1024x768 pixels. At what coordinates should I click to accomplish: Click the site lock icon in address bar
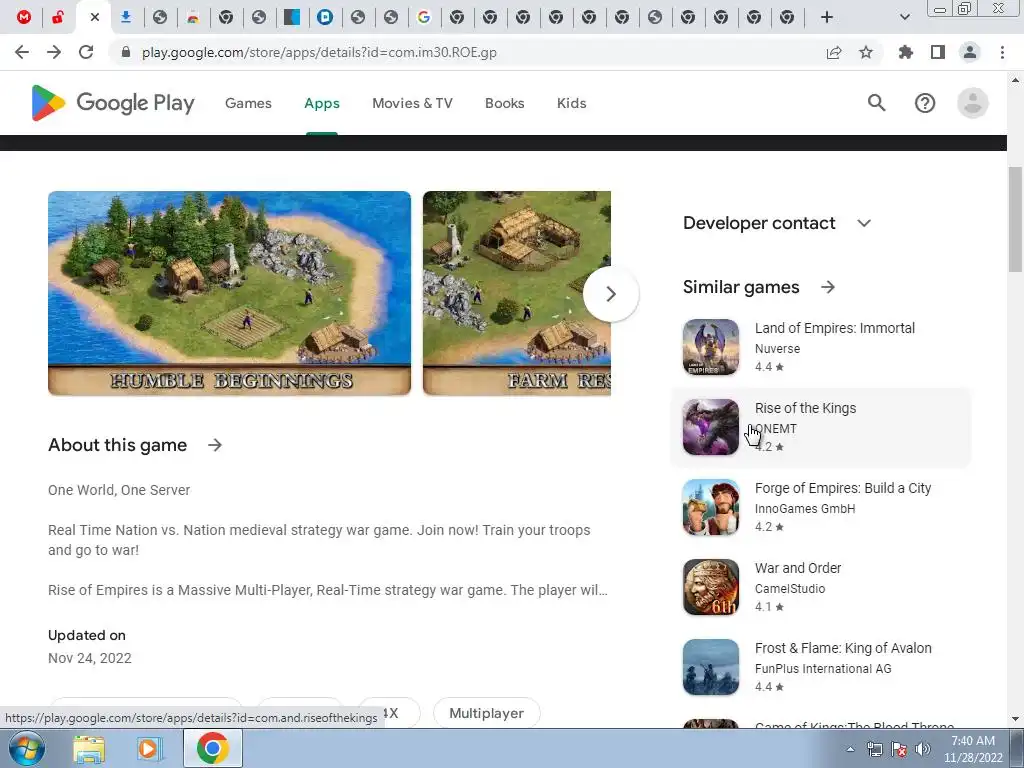(126, 52)
